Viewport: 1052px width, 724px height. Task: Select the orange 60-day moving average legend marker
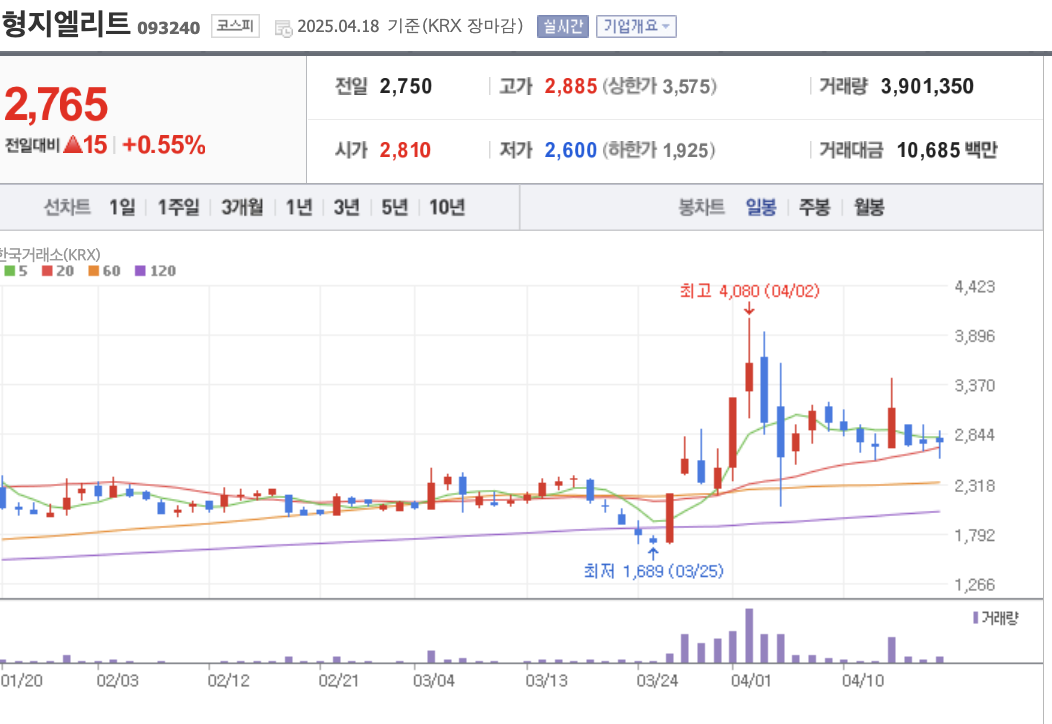click(94, 270)
